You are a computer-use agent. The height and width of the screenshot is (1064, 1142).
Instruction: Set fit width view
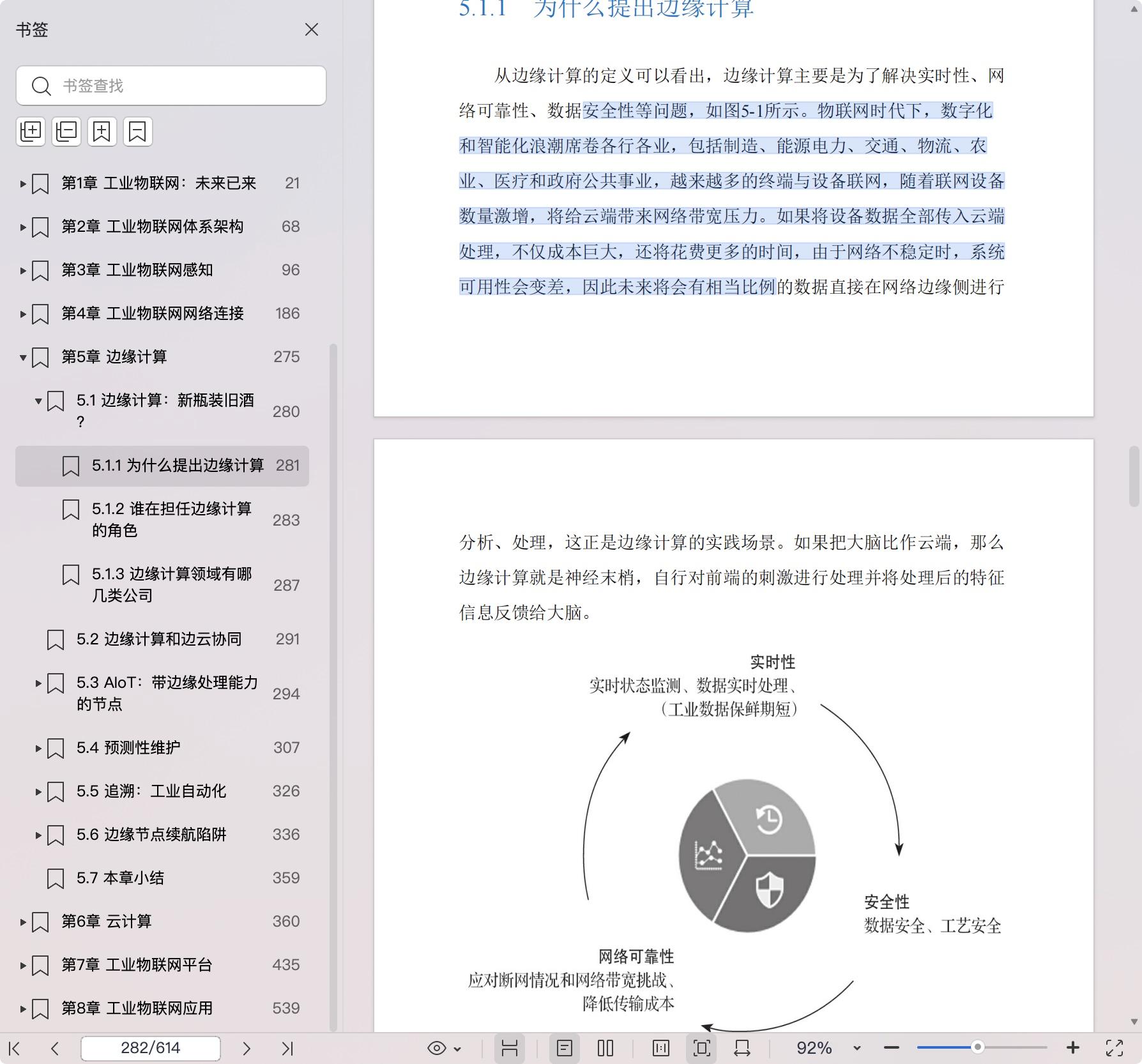[742, 1049]
